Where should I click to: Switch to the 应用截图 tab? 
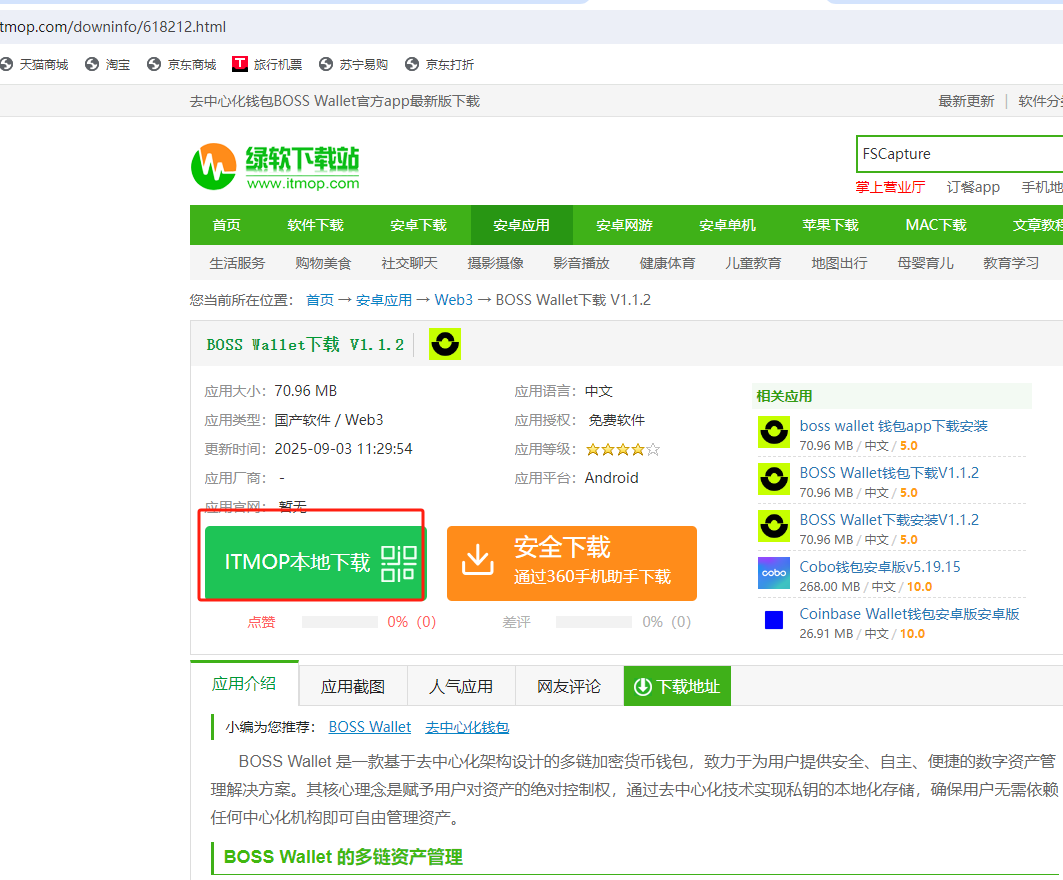click(x=352, y=686)
